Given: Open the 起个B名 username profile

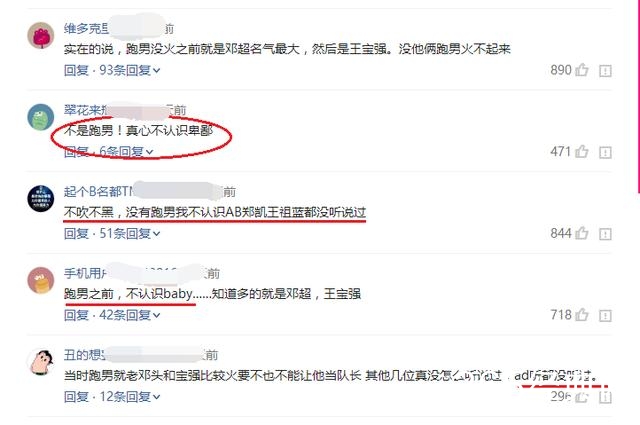Looking at the screenshot, I should 98,191.
